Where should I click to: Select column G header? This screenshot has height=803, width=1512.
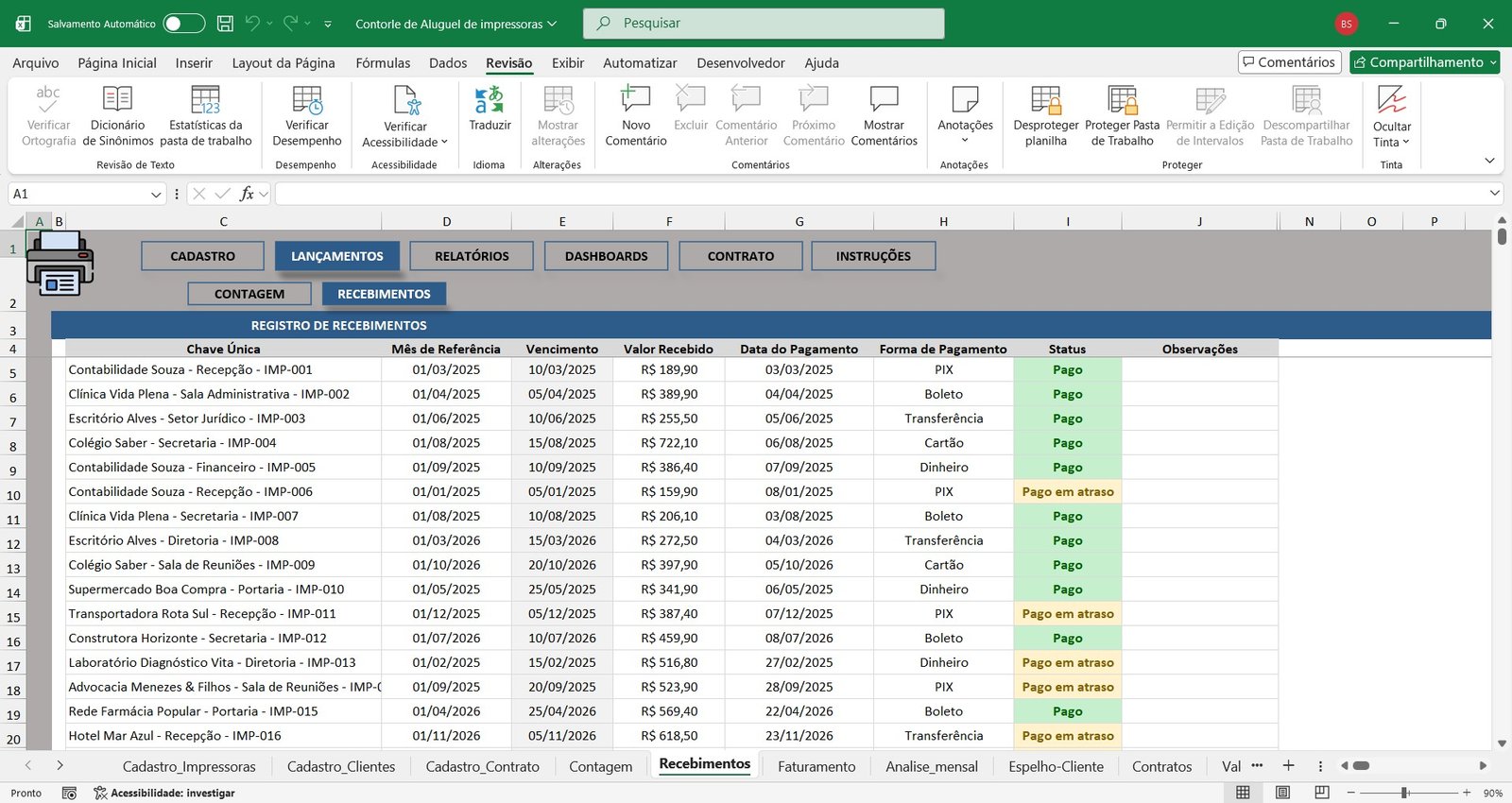click(x=799, y=222)
